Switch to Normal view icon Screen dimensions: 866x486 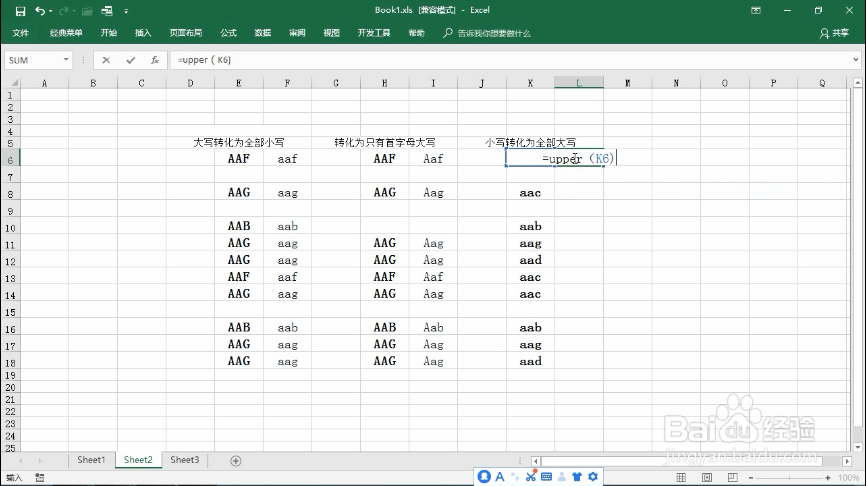pyautogui.click(x=681, y=478)
